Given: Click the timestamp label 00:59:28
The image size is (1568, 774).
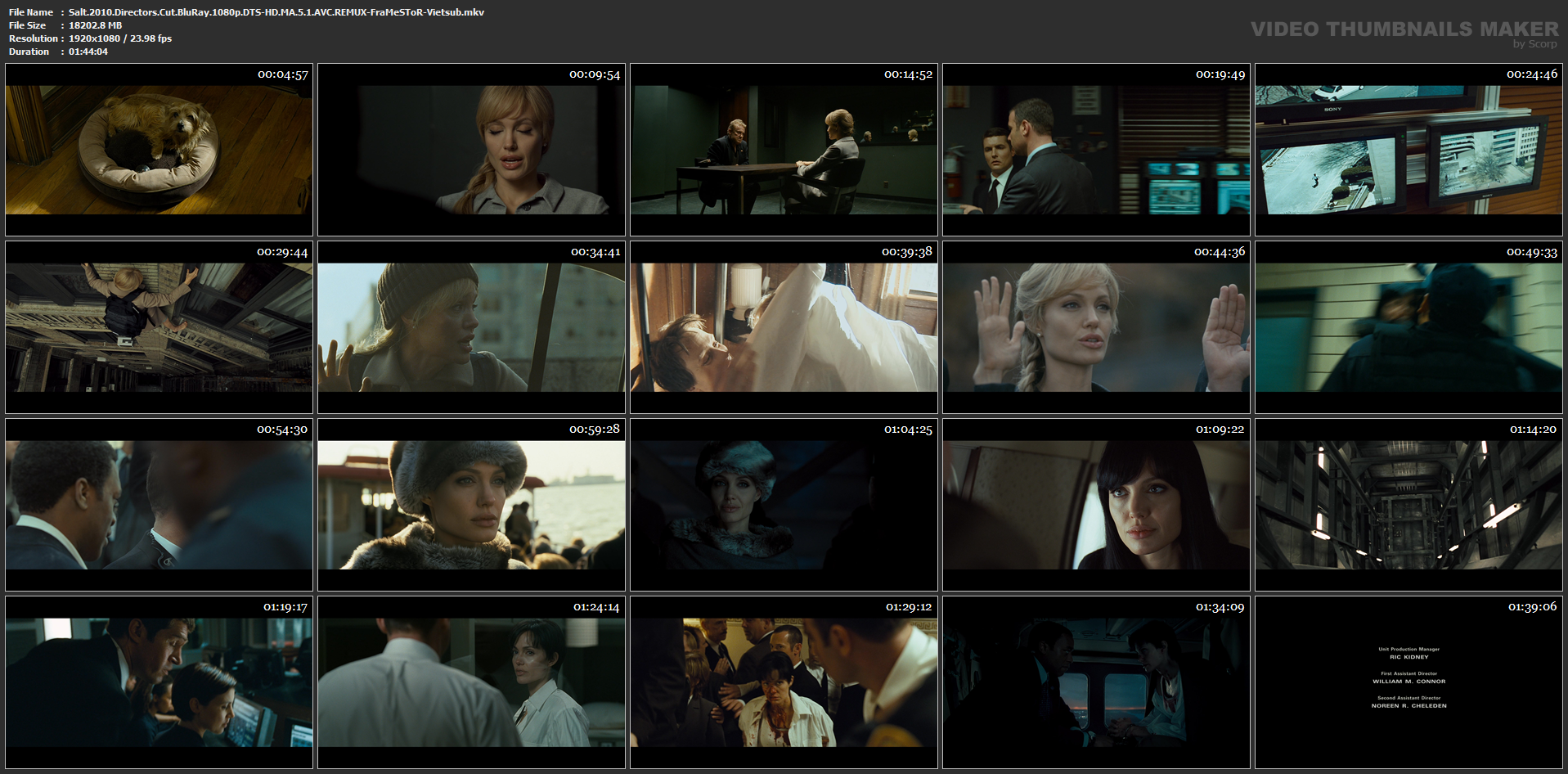Looking at the screenshot, I should [x=595, y=430].
